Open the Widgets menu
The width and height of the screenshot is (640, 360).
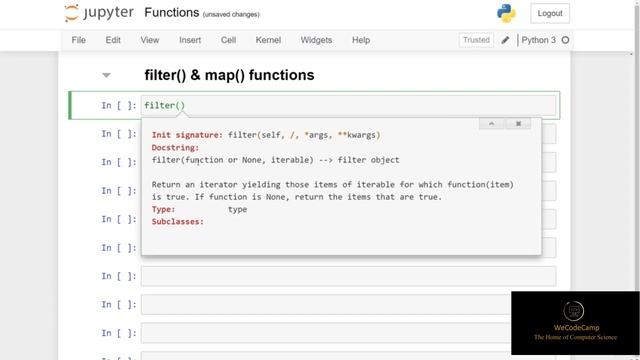(x=316, y=40)
